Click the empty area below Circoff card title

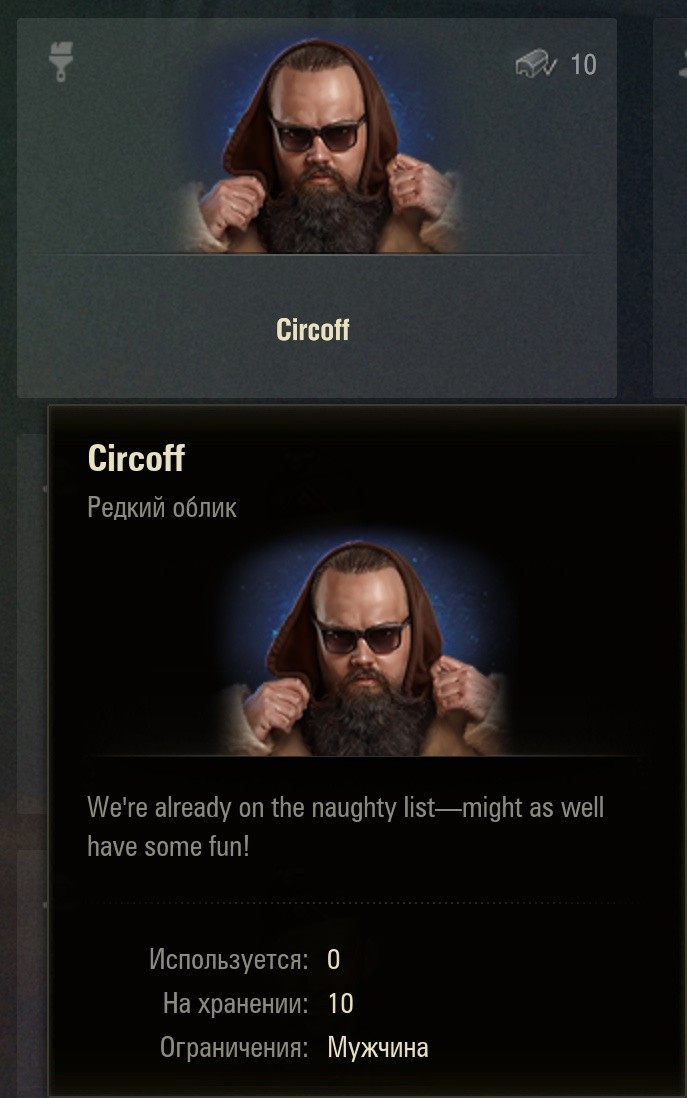[x=317, y=371]
